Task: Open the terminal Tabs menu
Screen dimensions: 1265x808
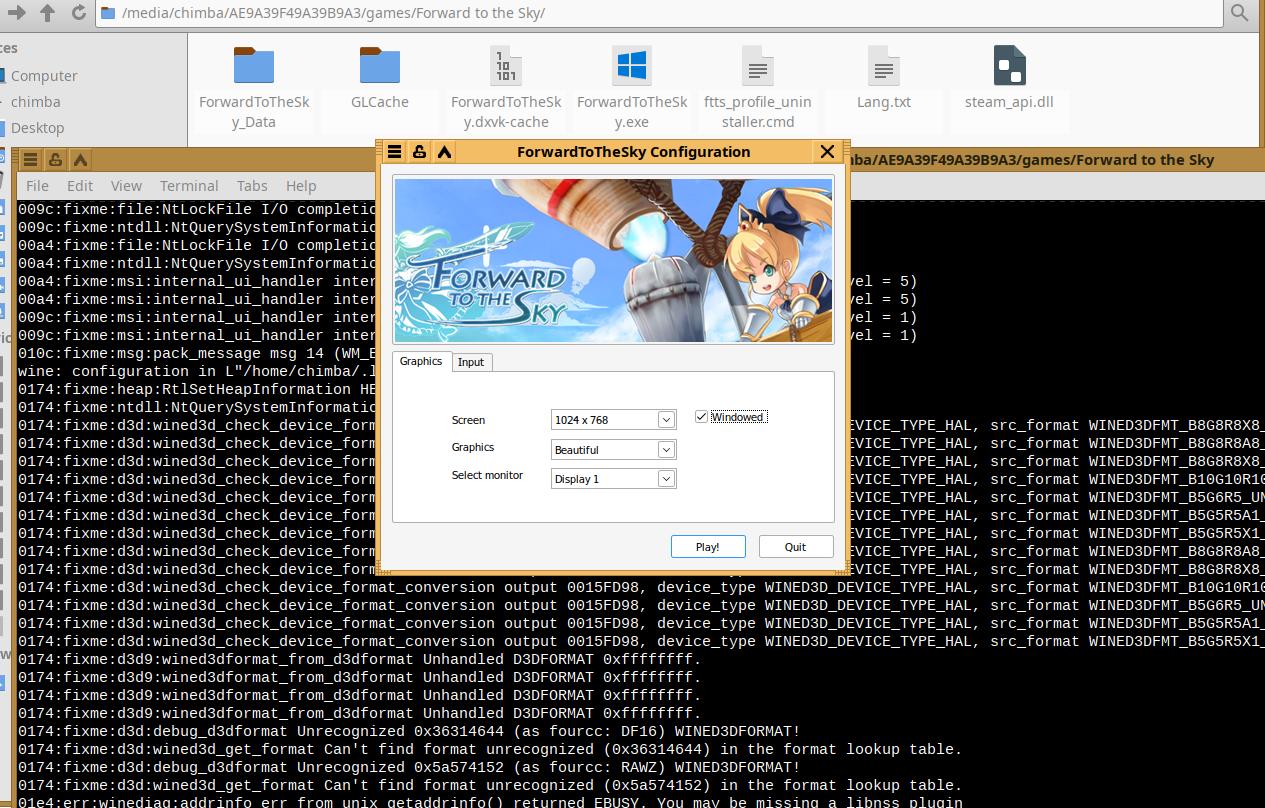Action: click(x=252, y=186)
